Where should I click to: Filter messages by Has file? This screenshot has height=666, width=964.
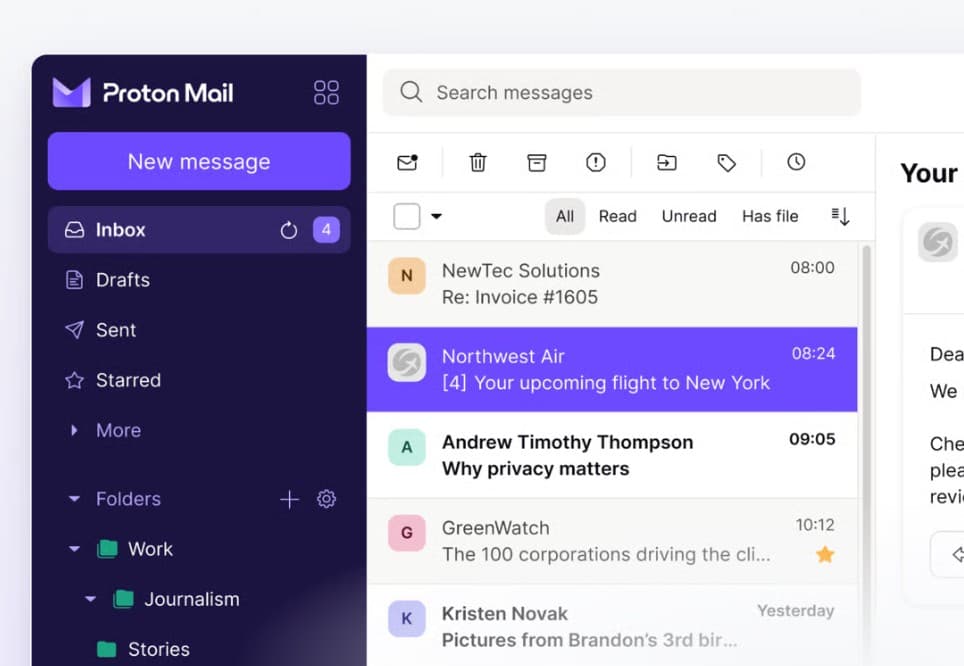point(770,216)
